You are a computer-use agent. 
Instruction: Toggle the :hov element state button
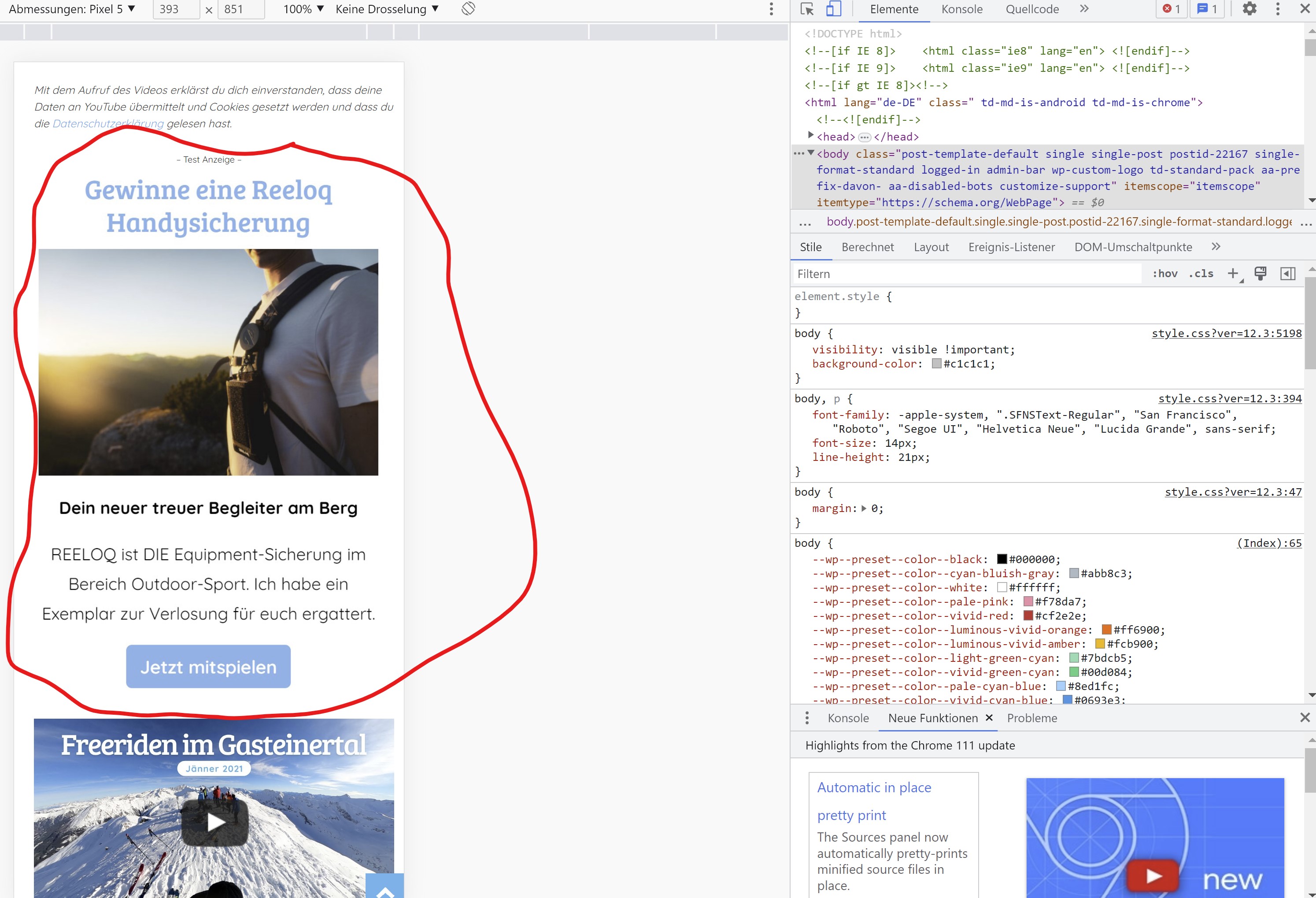click(1165, 274)
